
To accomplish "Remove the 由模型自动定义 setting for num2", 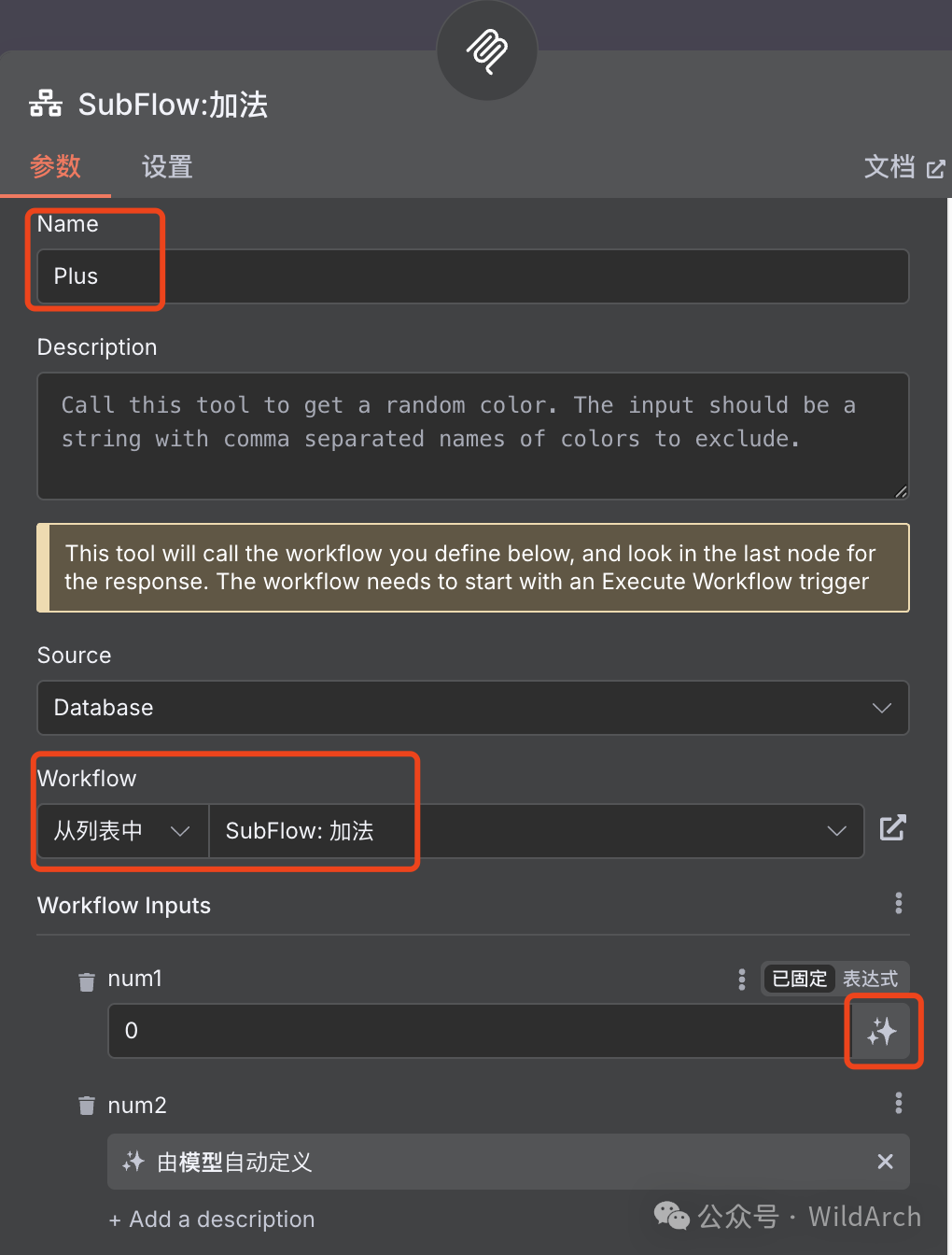I will coord(885,1162).
